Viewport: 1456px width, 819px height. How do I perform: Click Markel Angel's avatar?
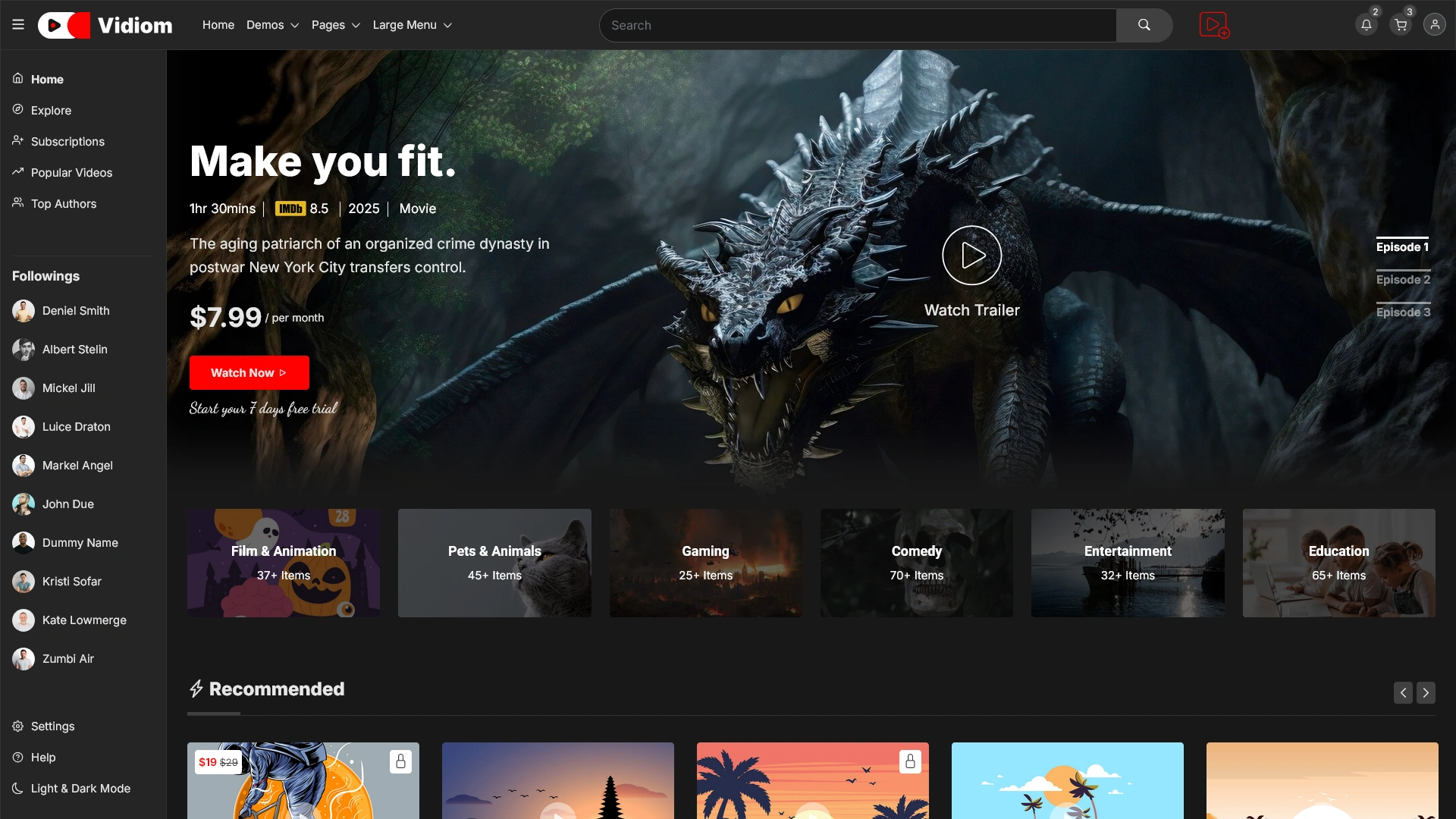click(x=24, y=466)
